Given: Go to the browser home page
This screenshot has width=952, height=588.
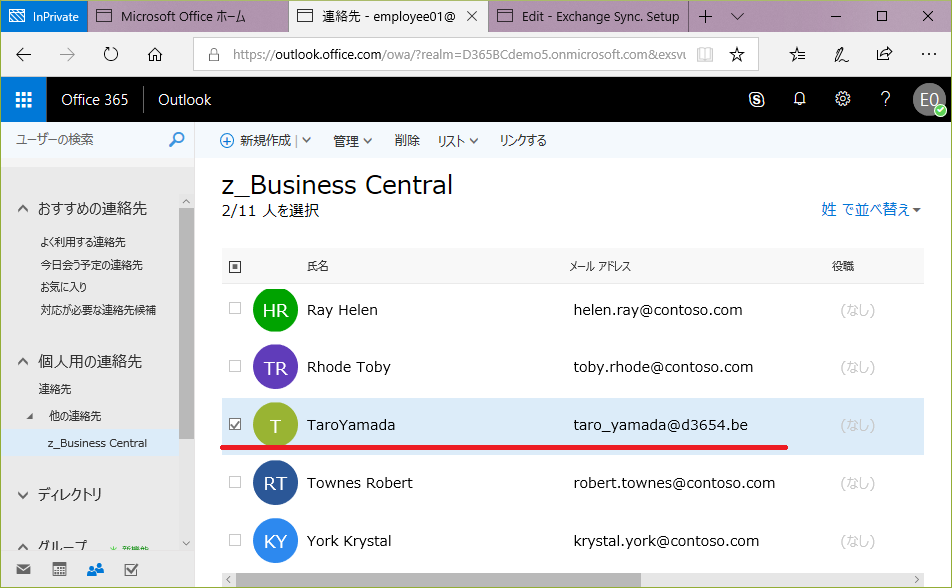Looking at the screenshot, I should [155, 55].
